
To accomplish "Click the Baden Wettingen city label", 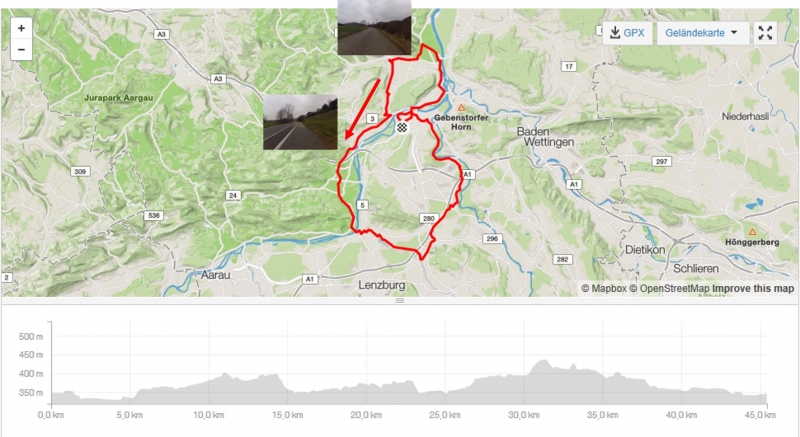I will point(545,137).
